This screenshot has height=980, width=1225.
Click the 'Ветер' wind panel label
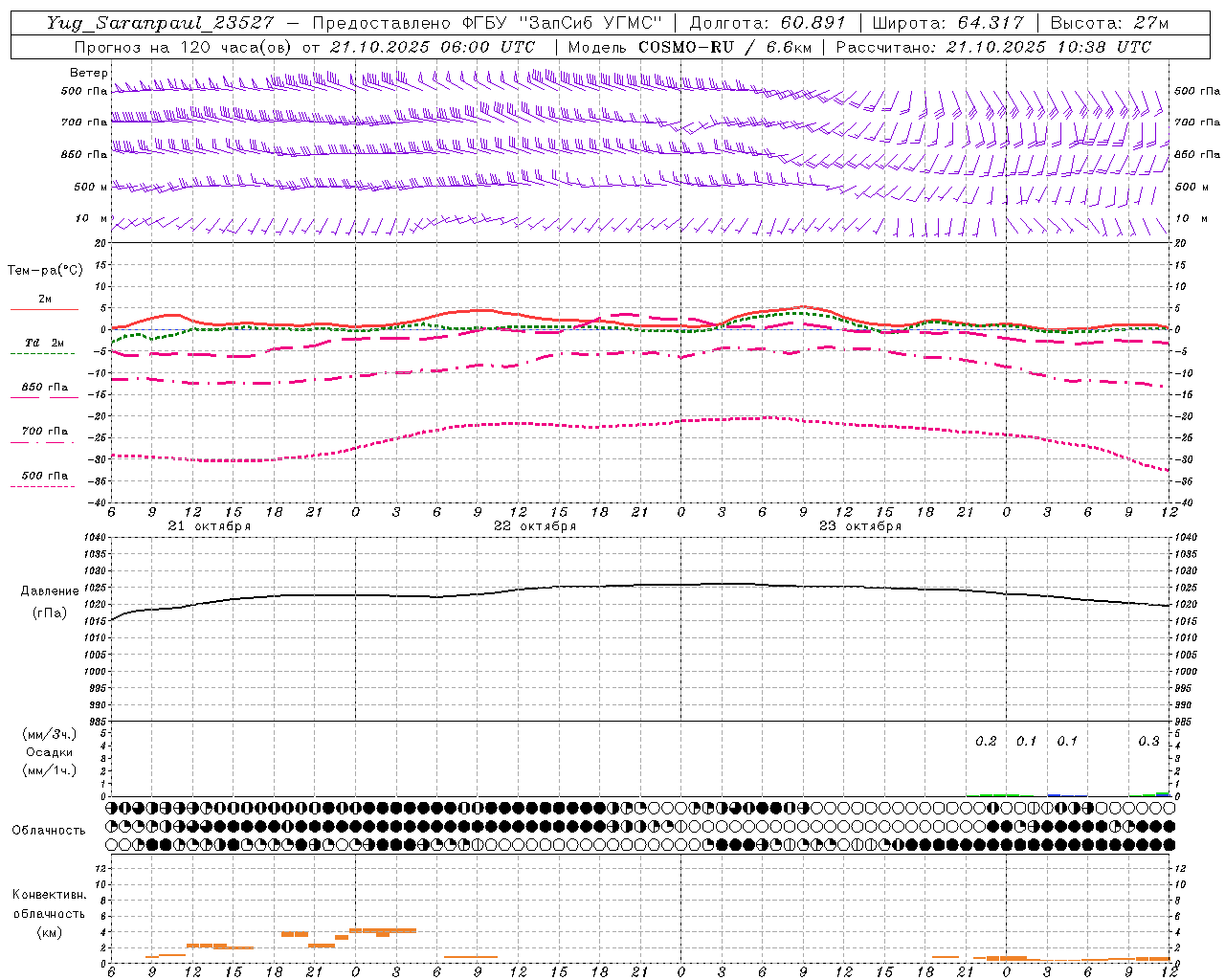[x=89, y=73]
